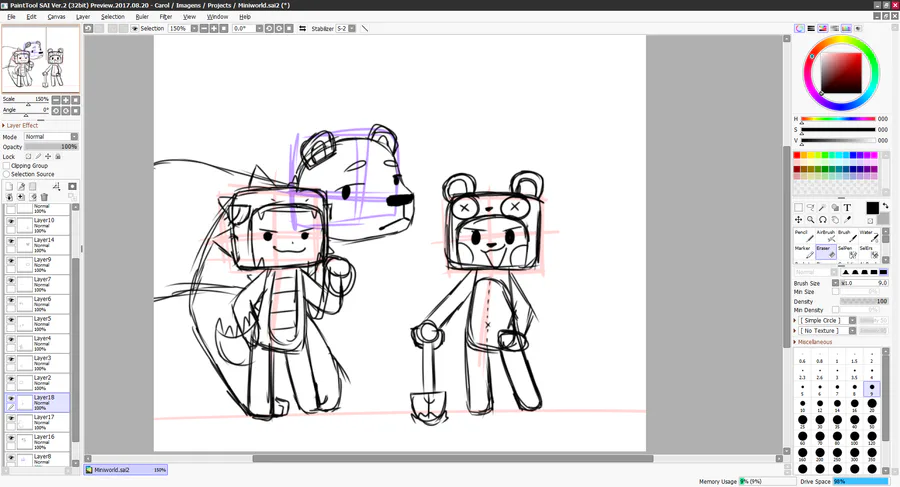Toggle the Min Density checkbox
Viewport: 900px width, 487px height.
point(835,310)
